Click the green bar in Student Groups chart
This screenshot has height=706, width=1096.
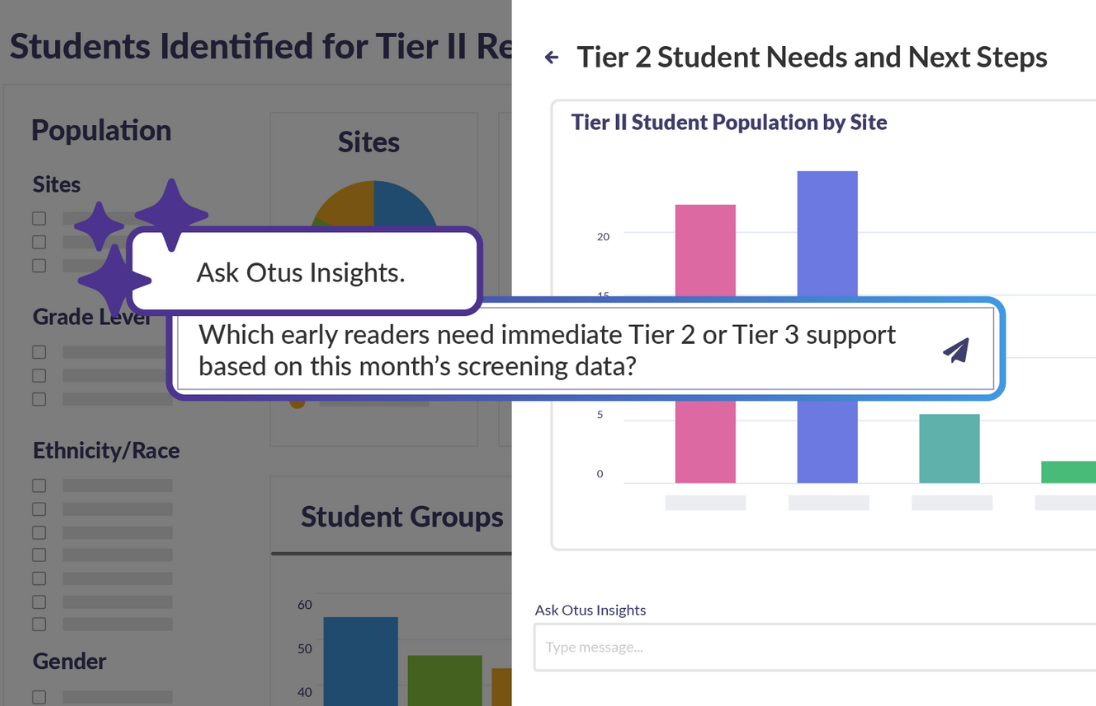pos(444,680)
